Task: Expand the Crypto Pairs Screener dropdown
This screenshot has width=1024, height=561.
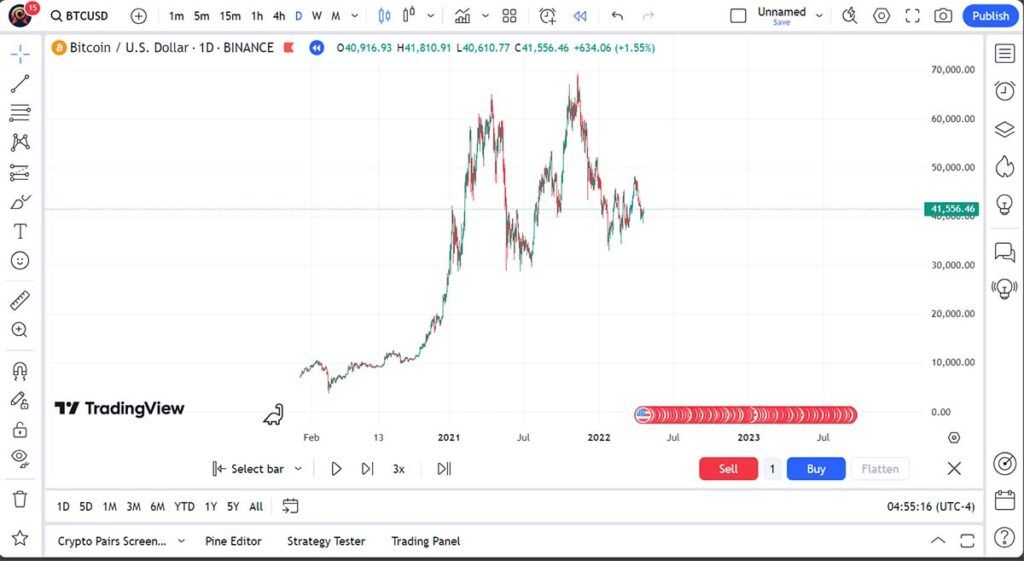Action: pos(181,541)
